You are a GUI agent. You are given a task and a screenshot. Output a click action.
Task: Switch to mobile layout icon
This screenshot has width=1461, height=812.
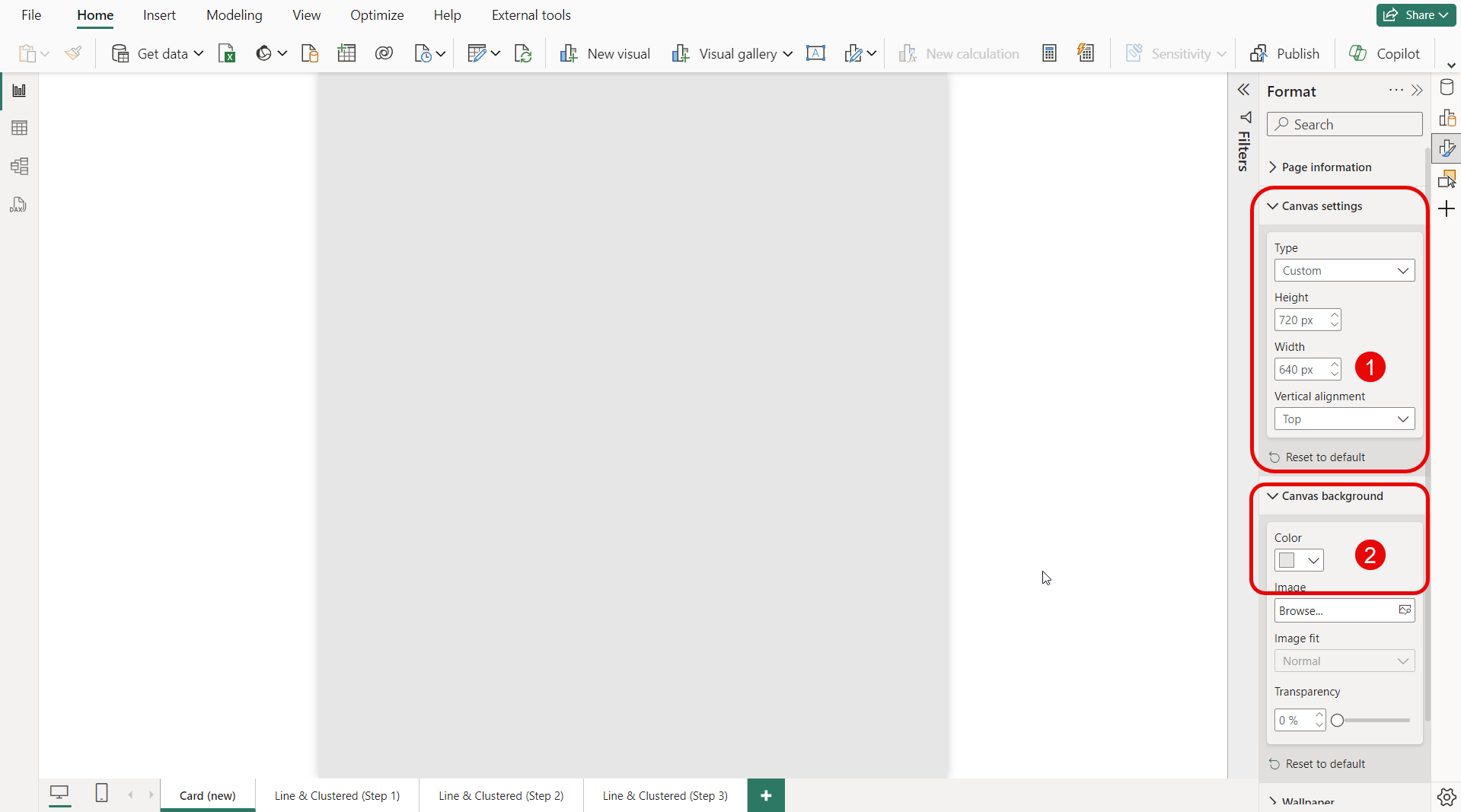(x=101, y=794)
